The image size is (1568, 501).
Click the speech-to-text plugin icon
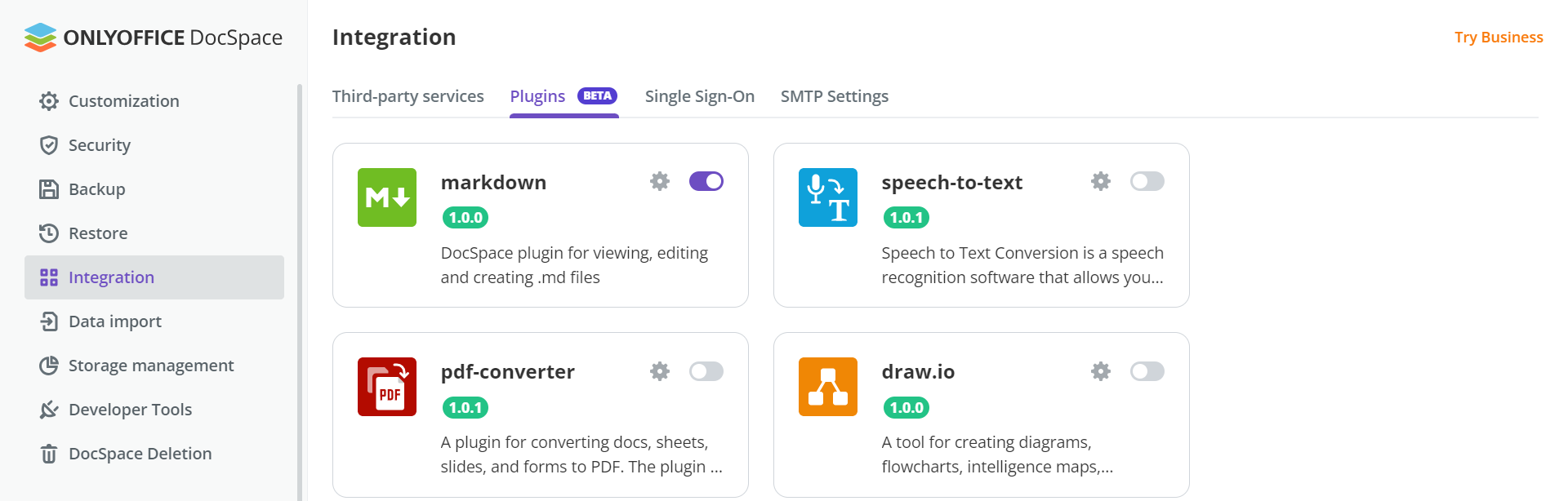pos(828,197)
